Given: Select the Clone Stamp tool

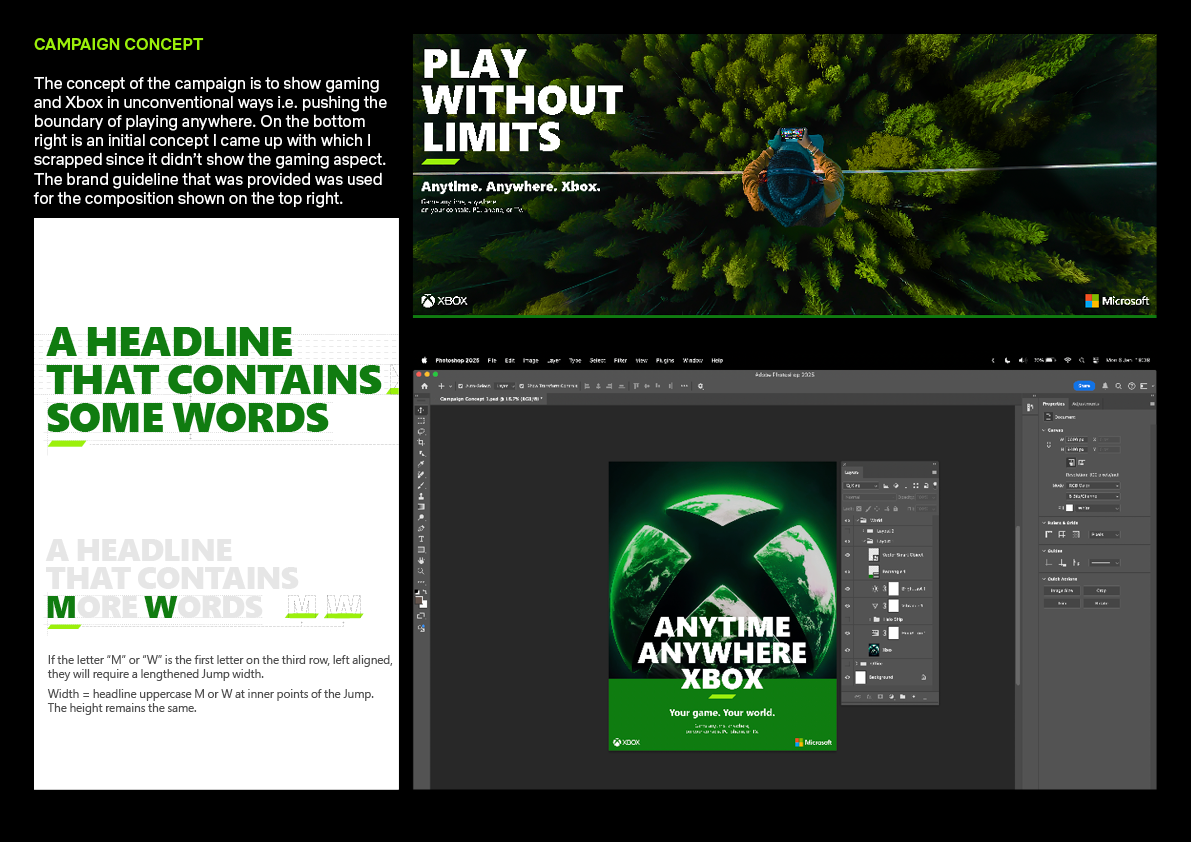Looking at the screenshot, I should (x=421, y=496).
